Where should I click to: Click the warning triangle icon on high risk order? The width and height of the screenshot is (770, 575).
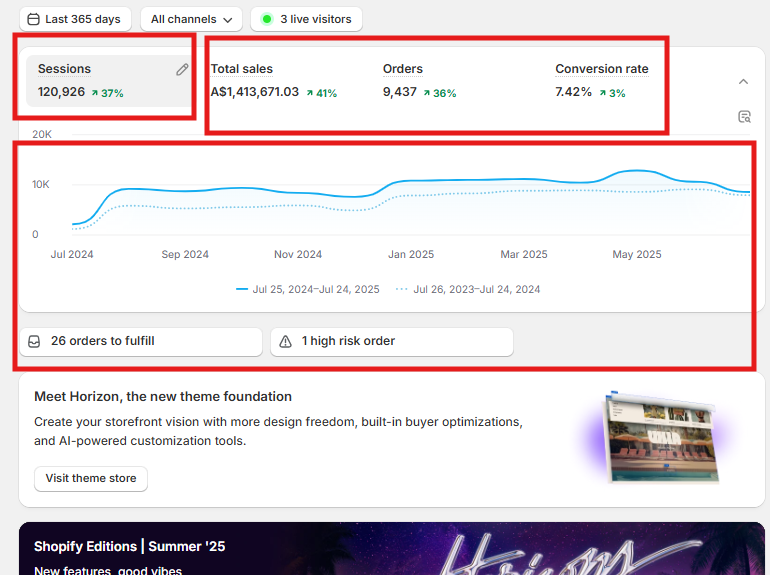pos(285,341)
